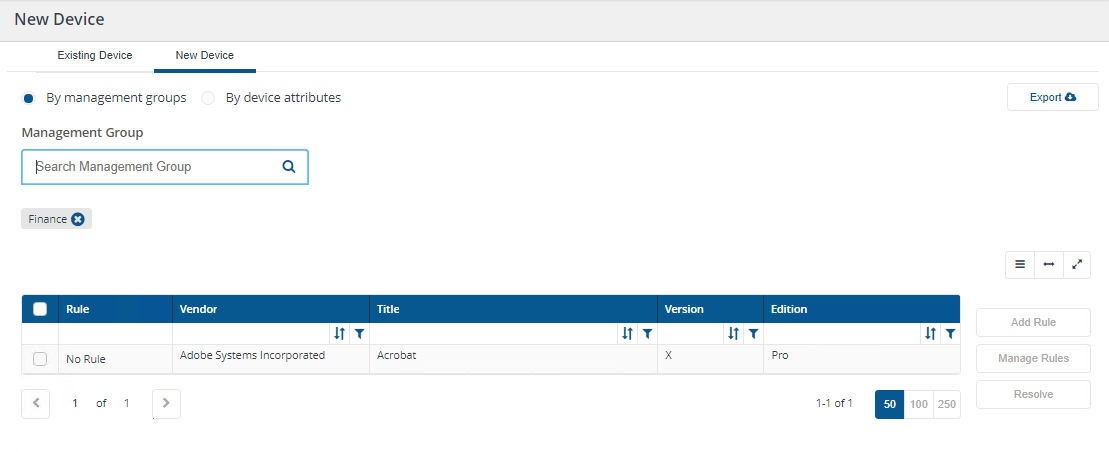The width and height of the screenshot is (1109, 452).
Task: Sort the Title column using its sort icon
Action: tap(627, 334)
